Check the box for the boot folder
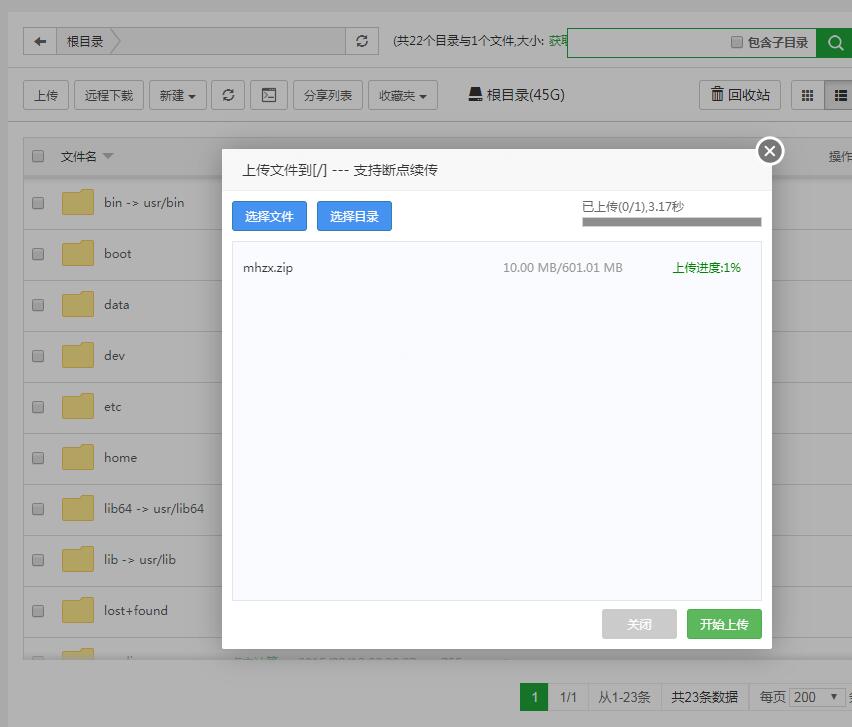The height and width of the screenshot is (727, 852). pyautogui.click(x=38, y=254)
